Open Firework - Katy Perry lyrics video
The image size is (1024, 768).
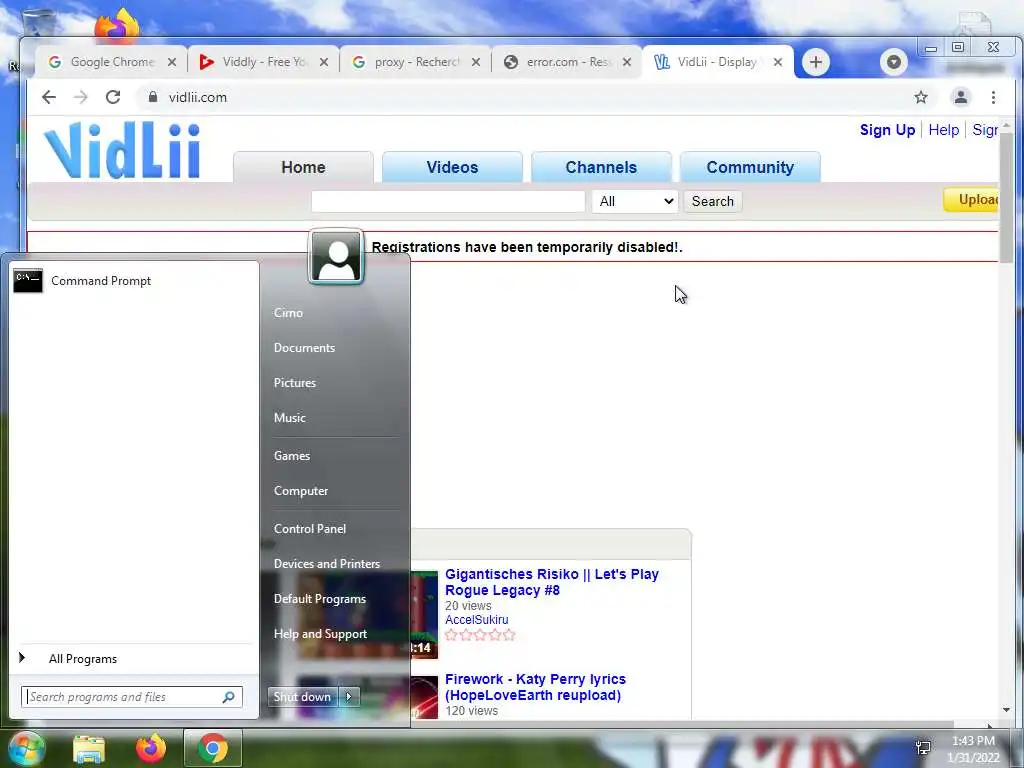(535, 687)
